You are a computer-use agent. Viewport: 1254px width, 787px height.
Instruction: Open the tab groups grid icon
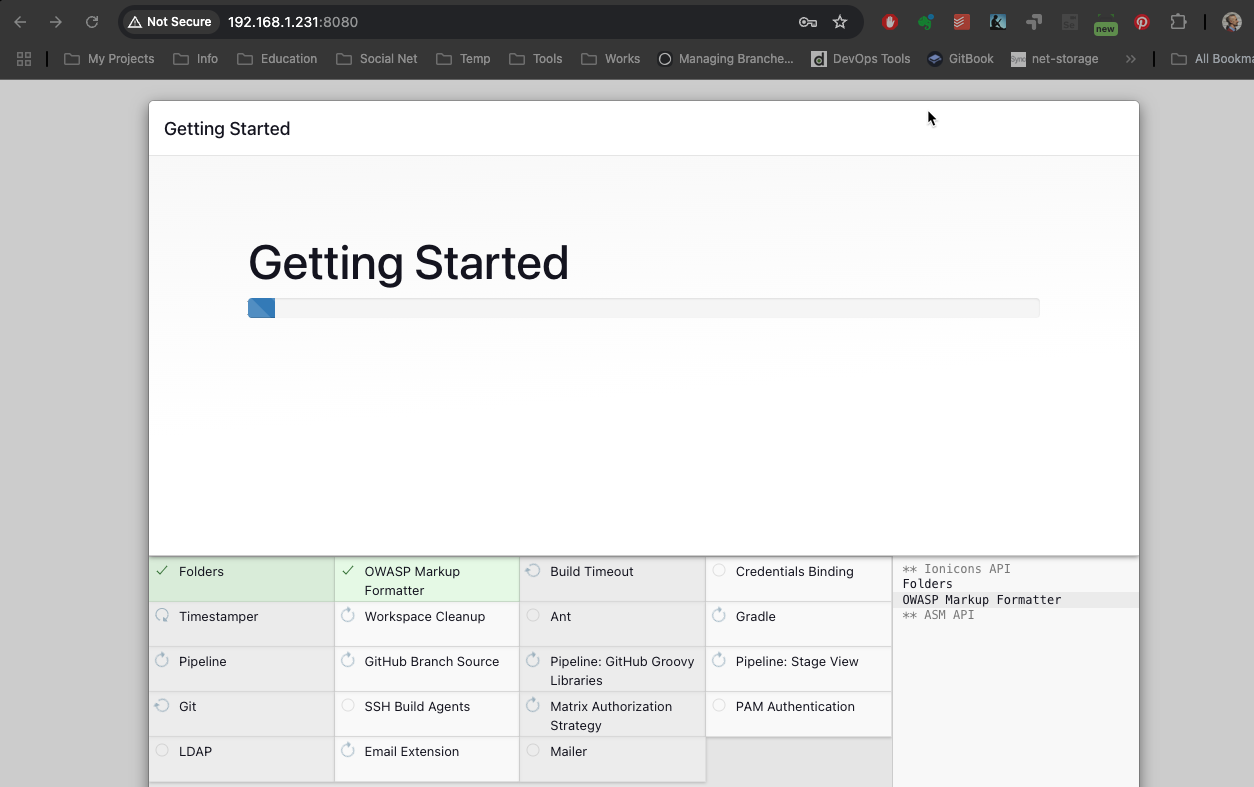(x=24, y=59)
